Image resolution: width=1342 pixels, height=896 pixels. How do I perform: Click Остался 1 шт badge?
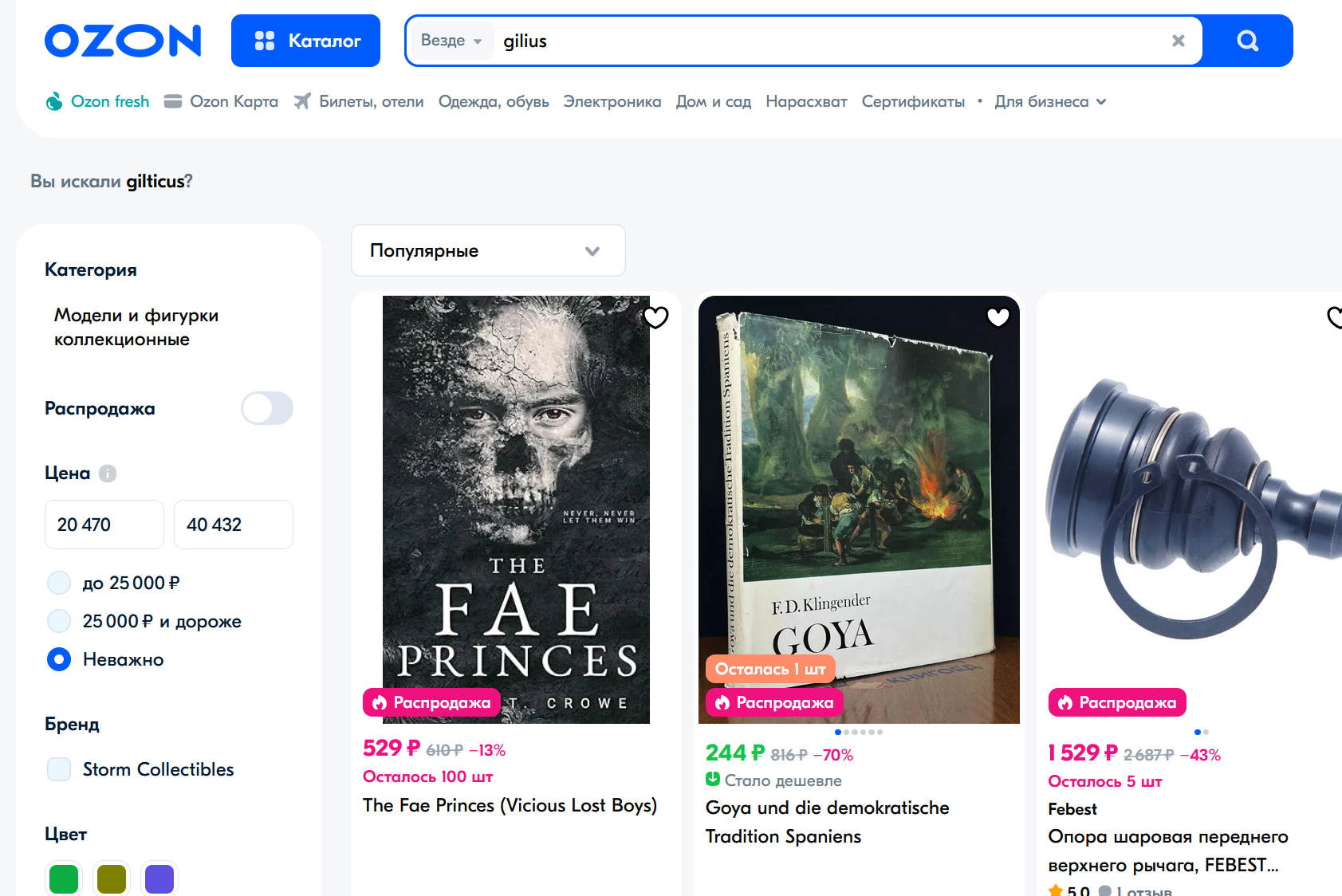tap(770, 669)
